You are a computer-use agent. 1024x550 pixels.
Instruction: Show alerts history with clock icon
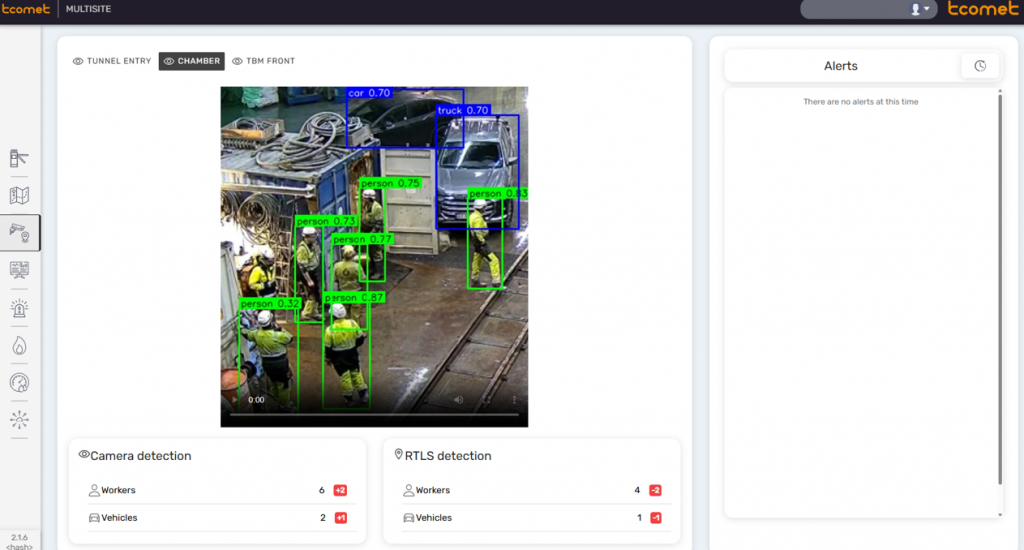980,66
